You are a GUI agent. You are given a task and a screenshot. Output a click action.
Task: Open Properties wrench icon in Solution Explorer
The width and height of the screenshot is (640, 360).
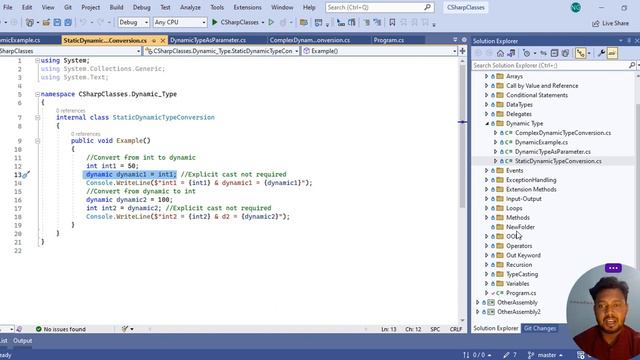[x=601, y=53]
